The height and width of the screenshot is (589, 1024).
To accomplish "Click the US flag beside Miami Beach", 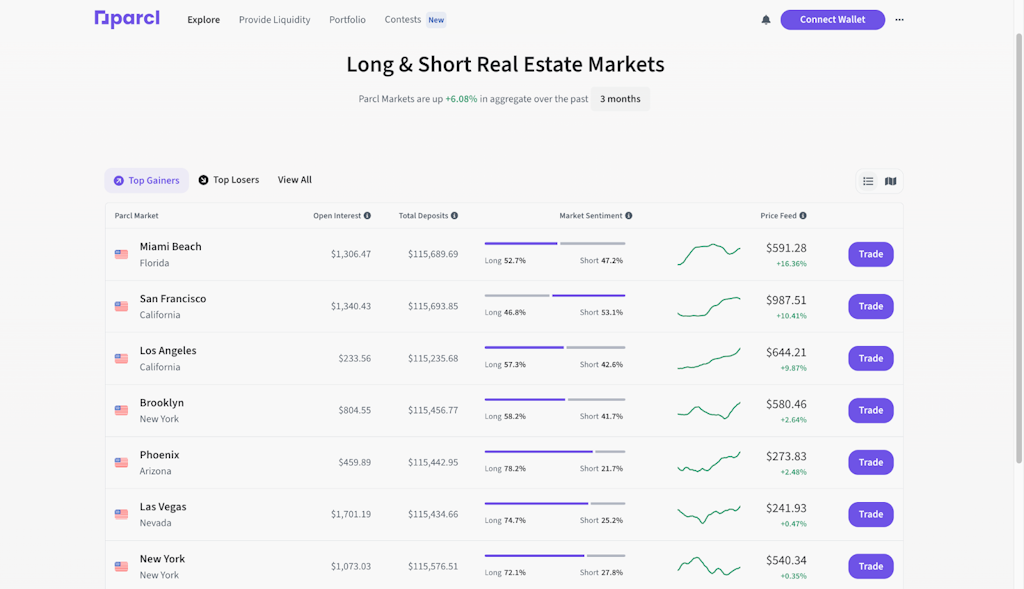I will click(x=121, y=255).
